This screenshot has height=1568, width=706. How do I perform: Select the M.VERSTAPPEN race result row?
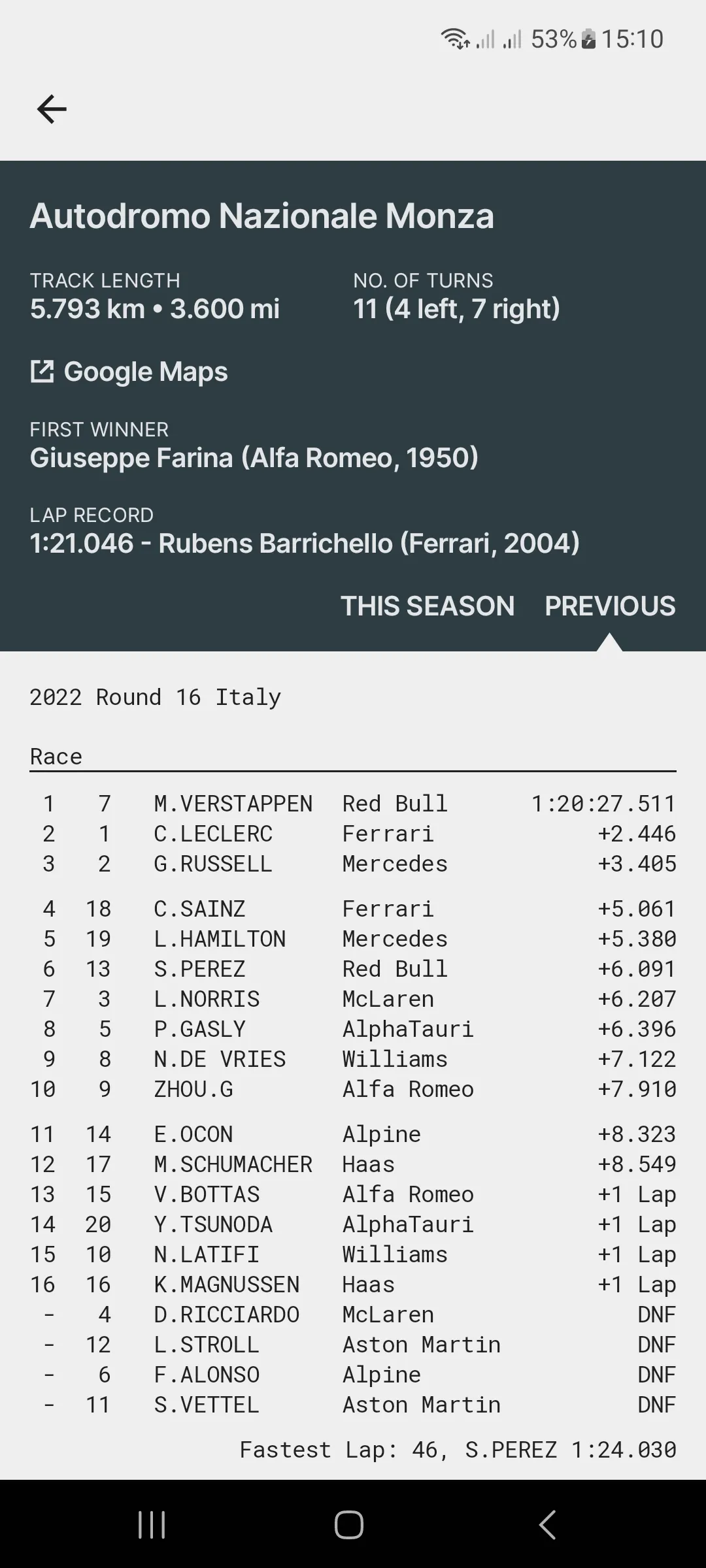pyautogui.click(x=353, y=804)
